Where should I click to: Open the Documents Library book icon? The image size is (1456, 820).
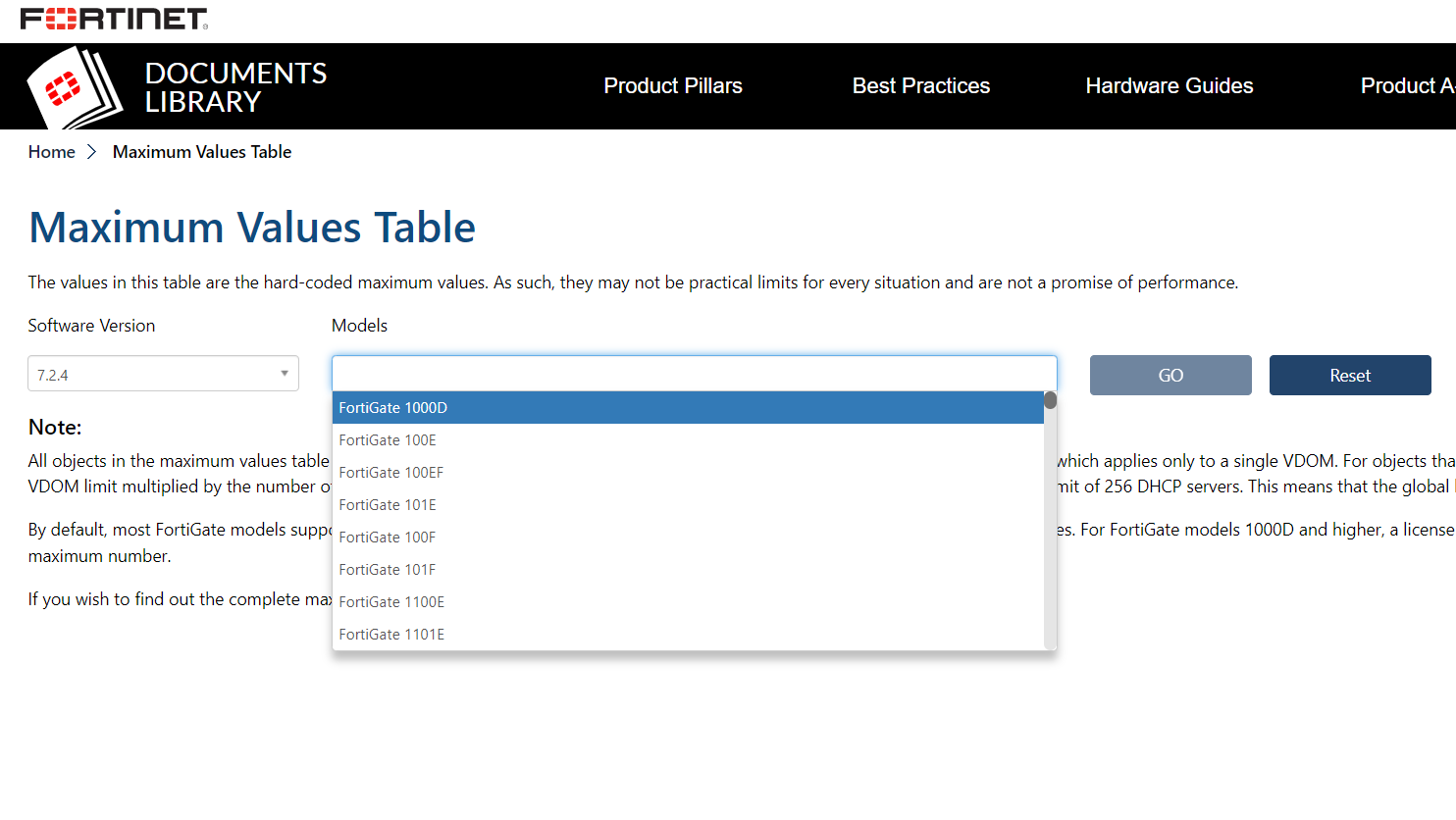point(75,87)
